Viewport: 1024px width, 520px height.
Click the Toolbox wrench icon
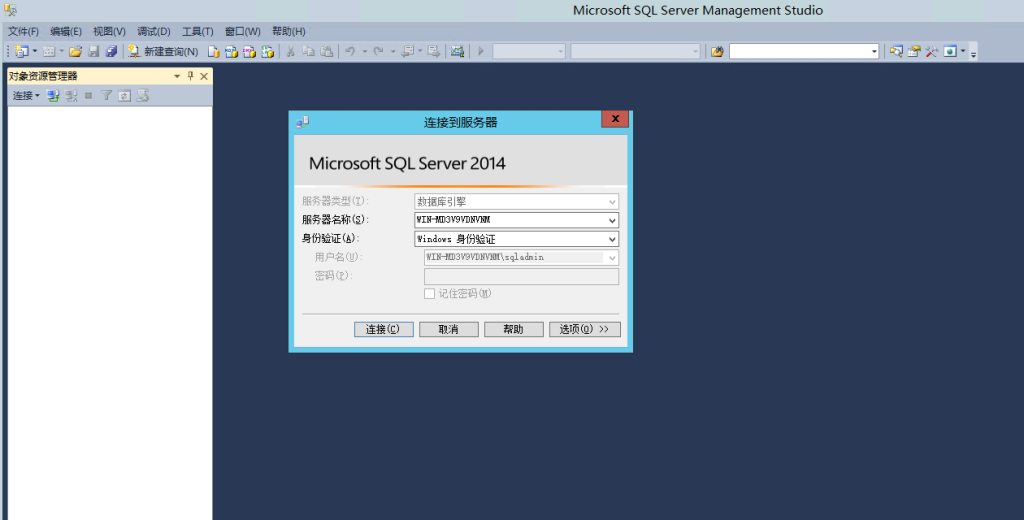pos(931,51)
